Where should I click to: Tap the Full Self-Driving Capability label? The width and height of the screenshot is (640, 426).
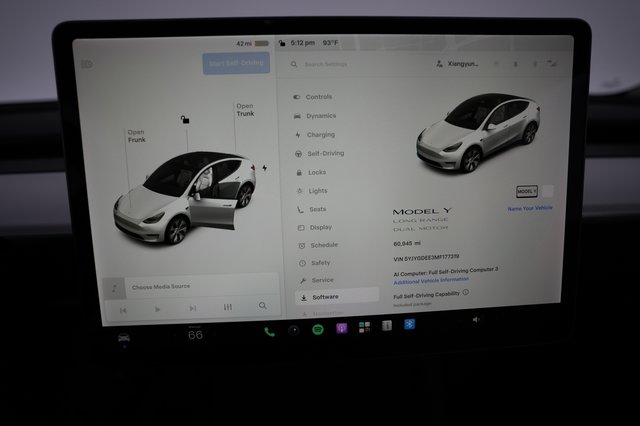[427, 295]
